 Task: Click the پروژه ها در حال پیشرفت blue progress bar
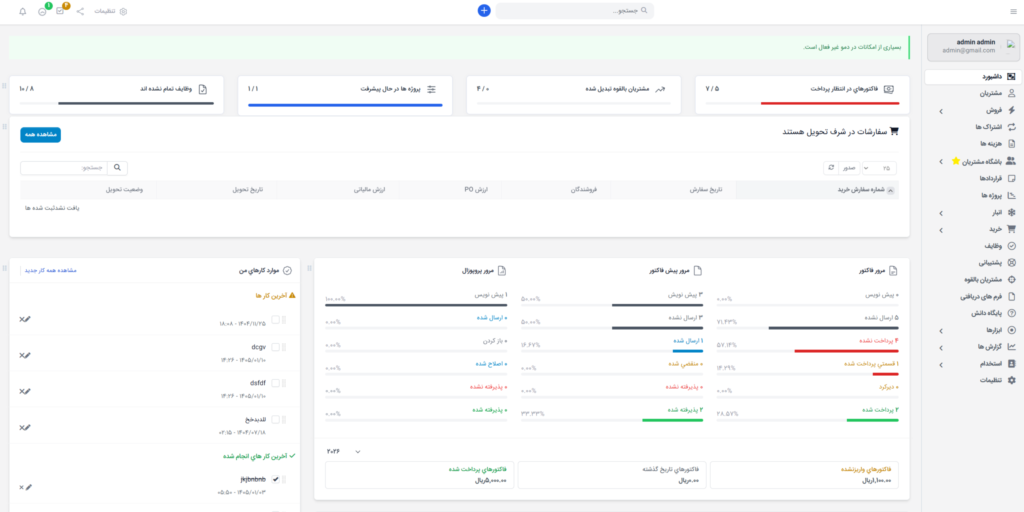click(x=345, y=104)
